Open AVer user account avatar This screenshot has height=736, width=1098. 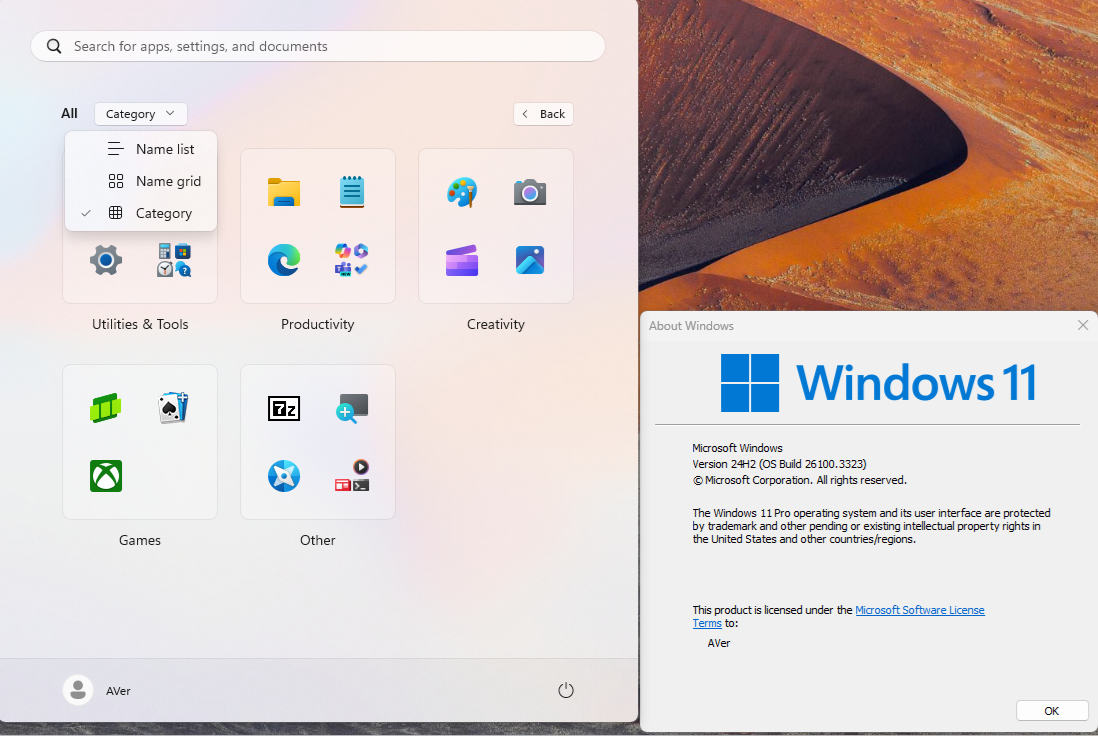click(x=78, y=690)
